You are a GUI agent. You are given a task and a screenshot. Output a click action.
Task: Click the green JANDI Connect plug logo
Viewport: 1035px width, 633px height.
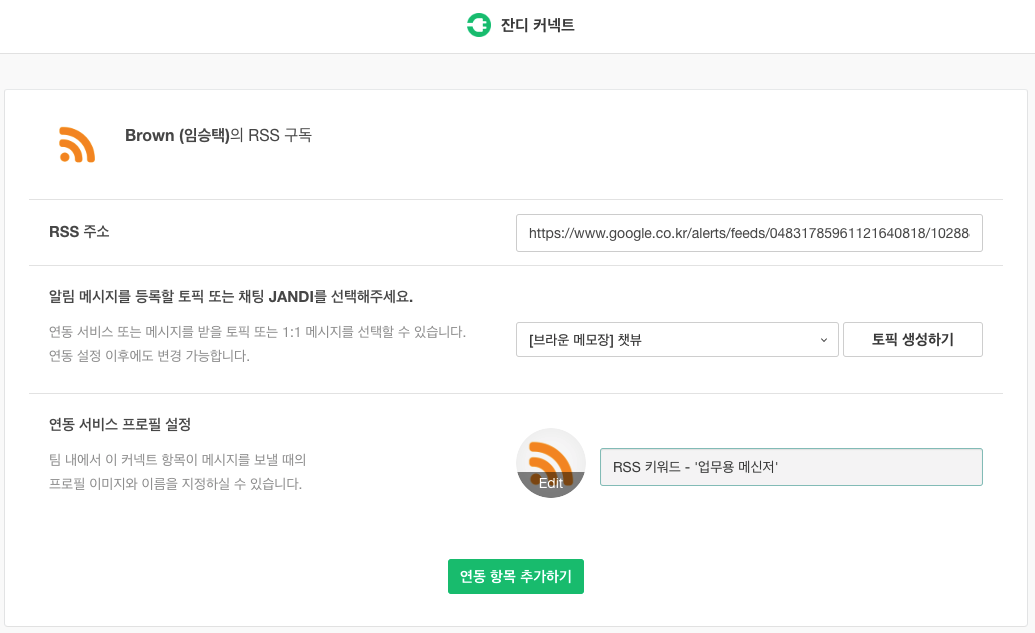click(x=479, y=25)
